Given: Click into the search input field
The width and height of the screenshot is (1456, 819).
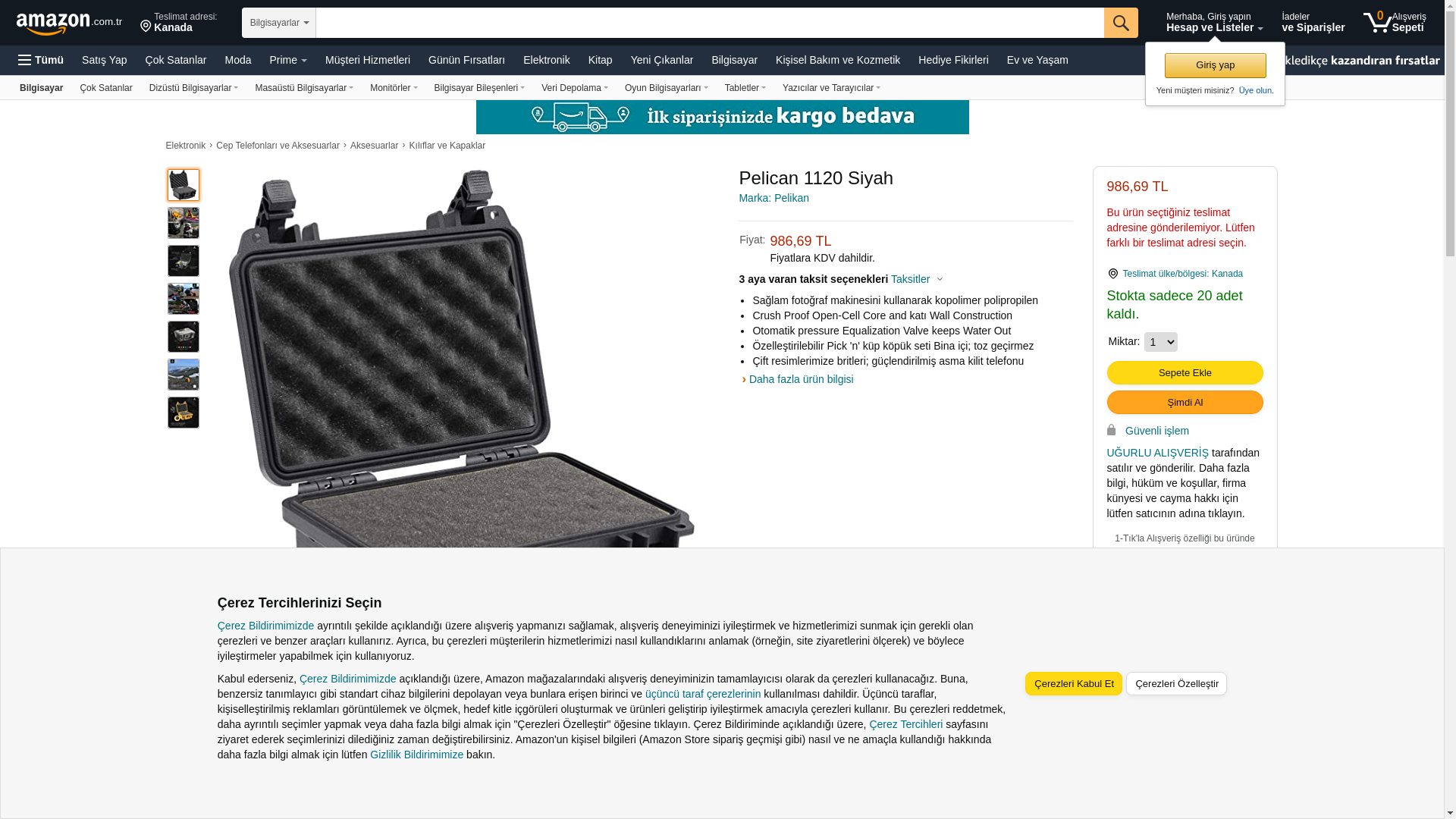Looking at the screenshot, I should (710, 23).
